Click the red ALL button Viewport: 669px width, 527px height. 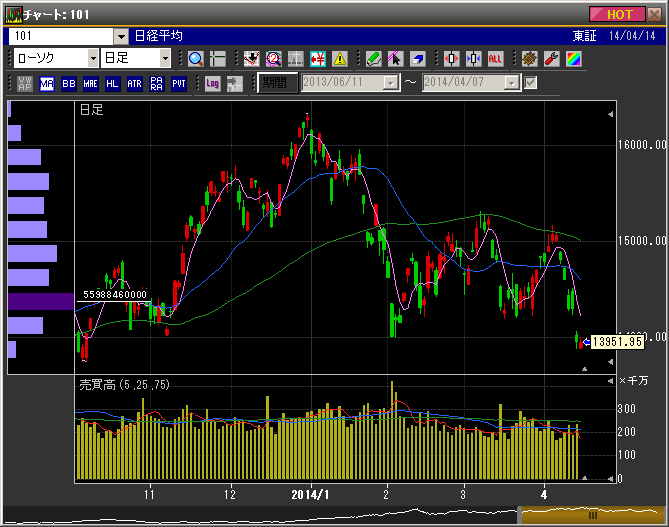click(495, 59)
